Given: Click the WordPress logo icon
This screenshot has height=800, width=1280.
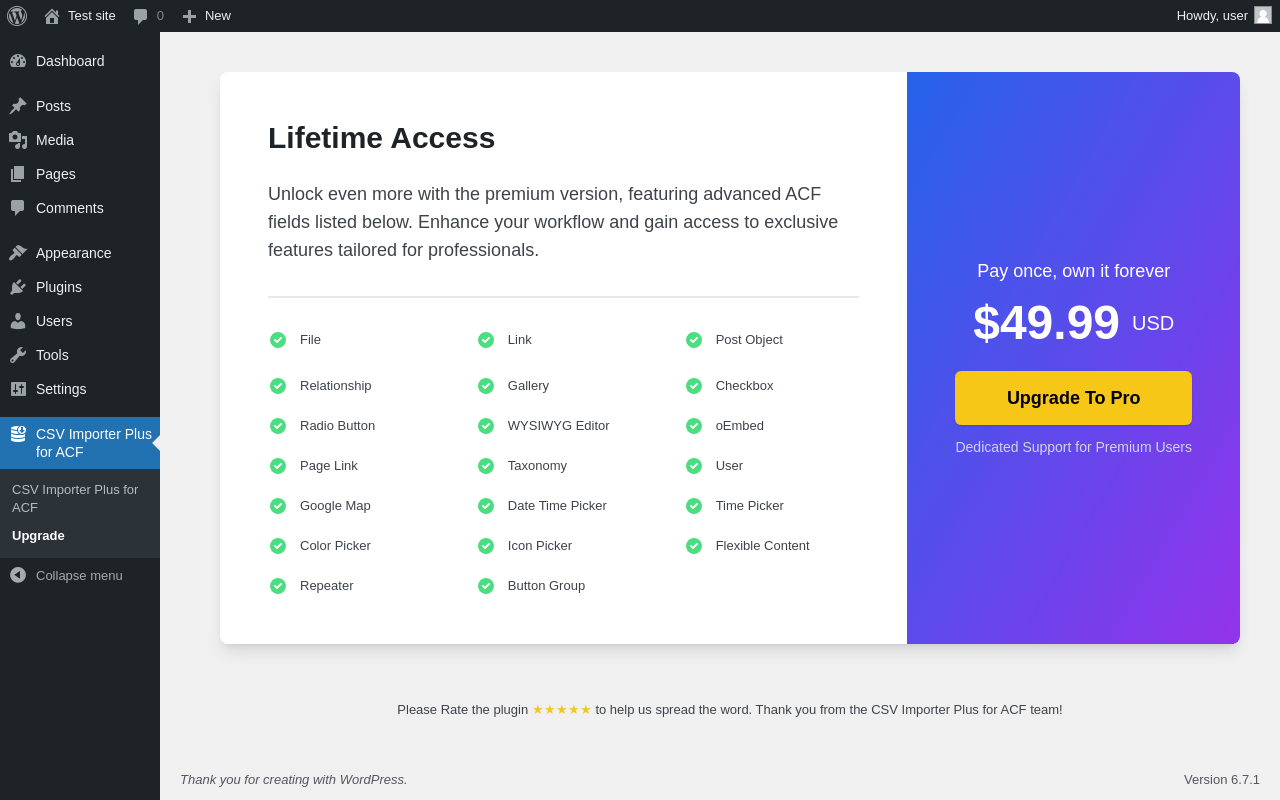Looking at the screenshot, I should [17, 16].
